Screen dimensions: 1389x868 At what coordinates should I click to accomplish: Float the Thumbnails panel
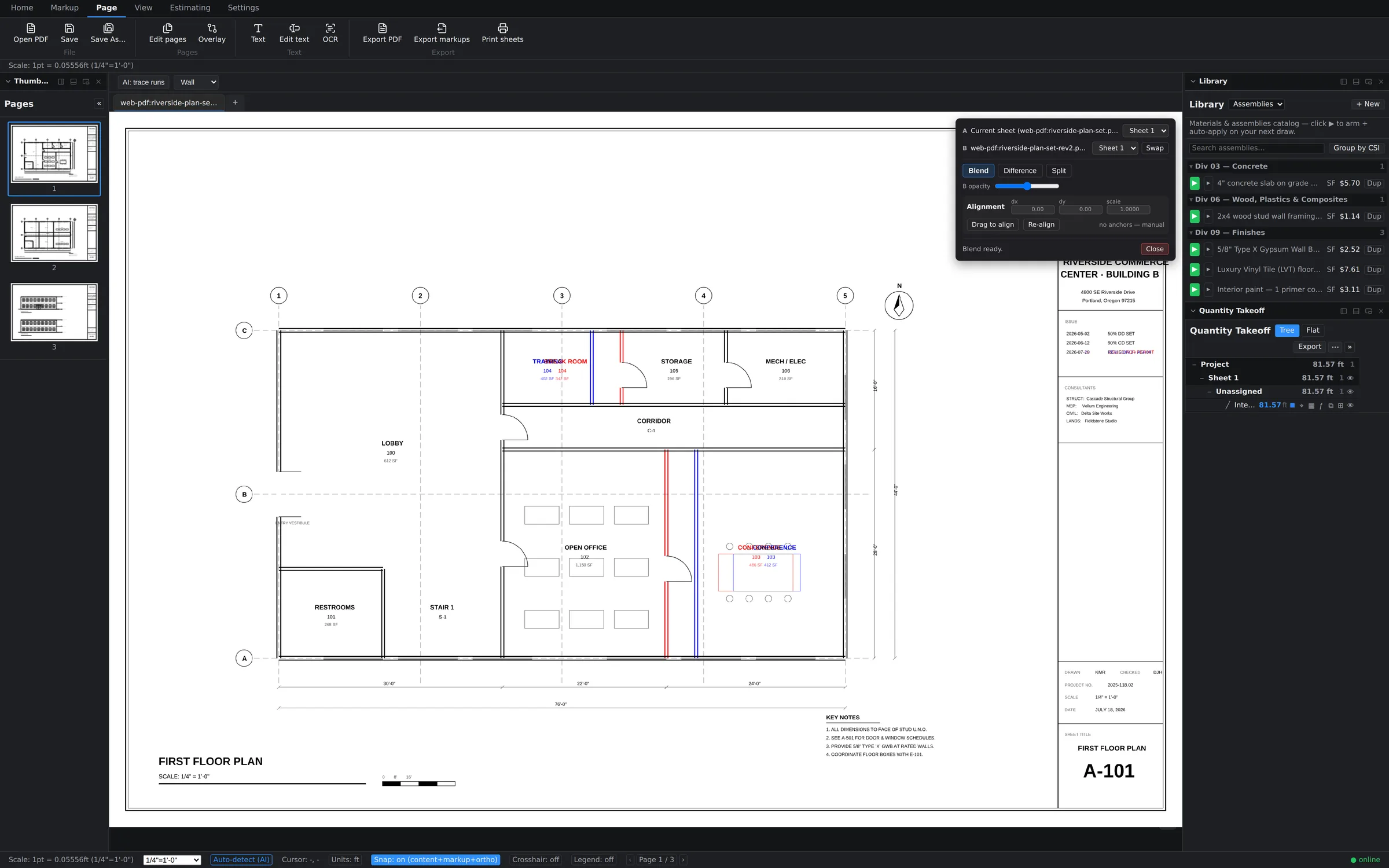click(86, 82)
